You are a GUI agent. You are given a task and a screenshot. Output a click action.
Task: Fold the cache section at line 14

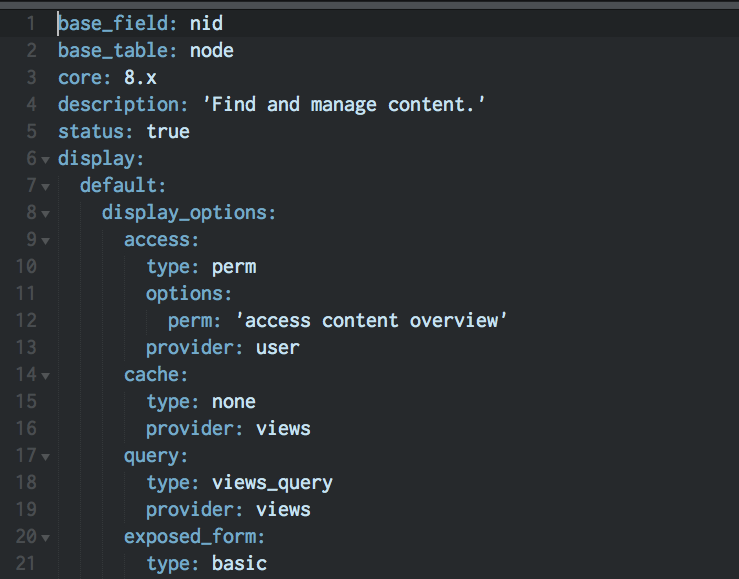pos(45,376)
